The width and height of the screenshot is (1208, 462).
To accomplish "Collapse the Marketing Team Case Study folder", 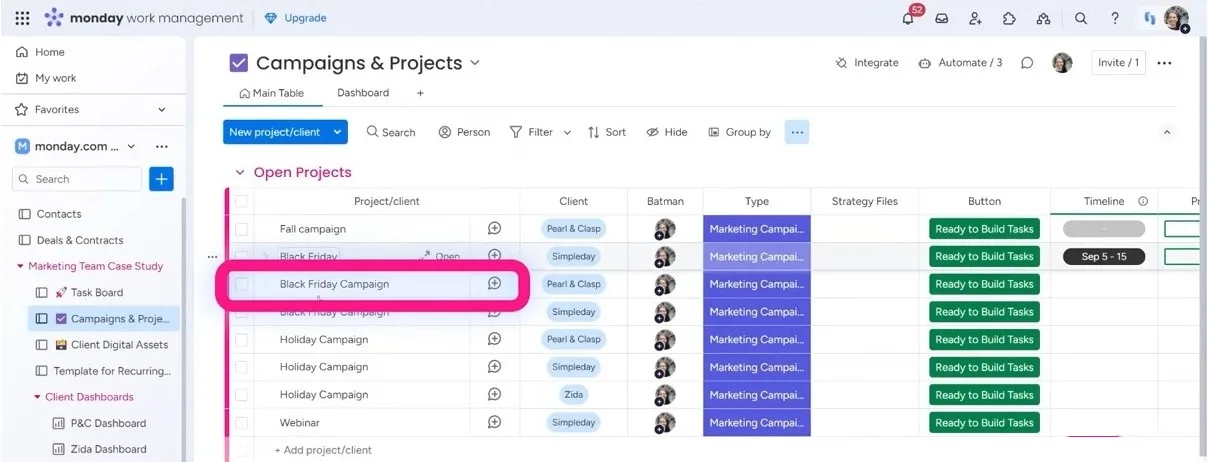I will (x=20, y=267).
